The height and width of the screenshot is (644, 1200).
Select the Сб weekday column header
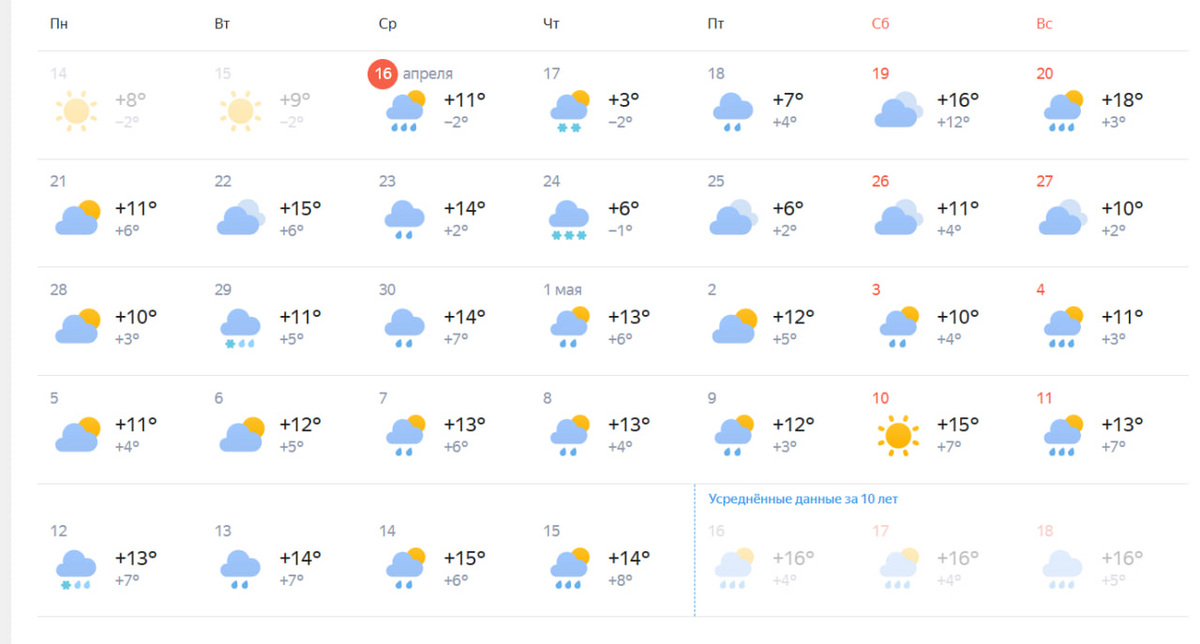[880, 24]
